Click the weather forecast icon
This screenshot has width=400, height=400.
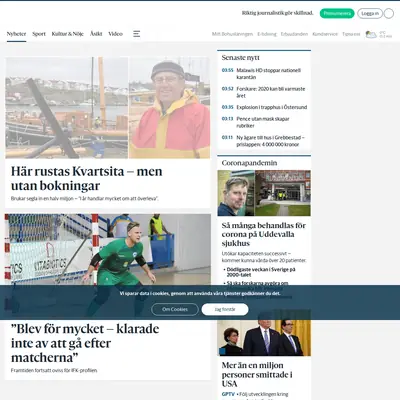pyautogui.click(x=371, y=34)
